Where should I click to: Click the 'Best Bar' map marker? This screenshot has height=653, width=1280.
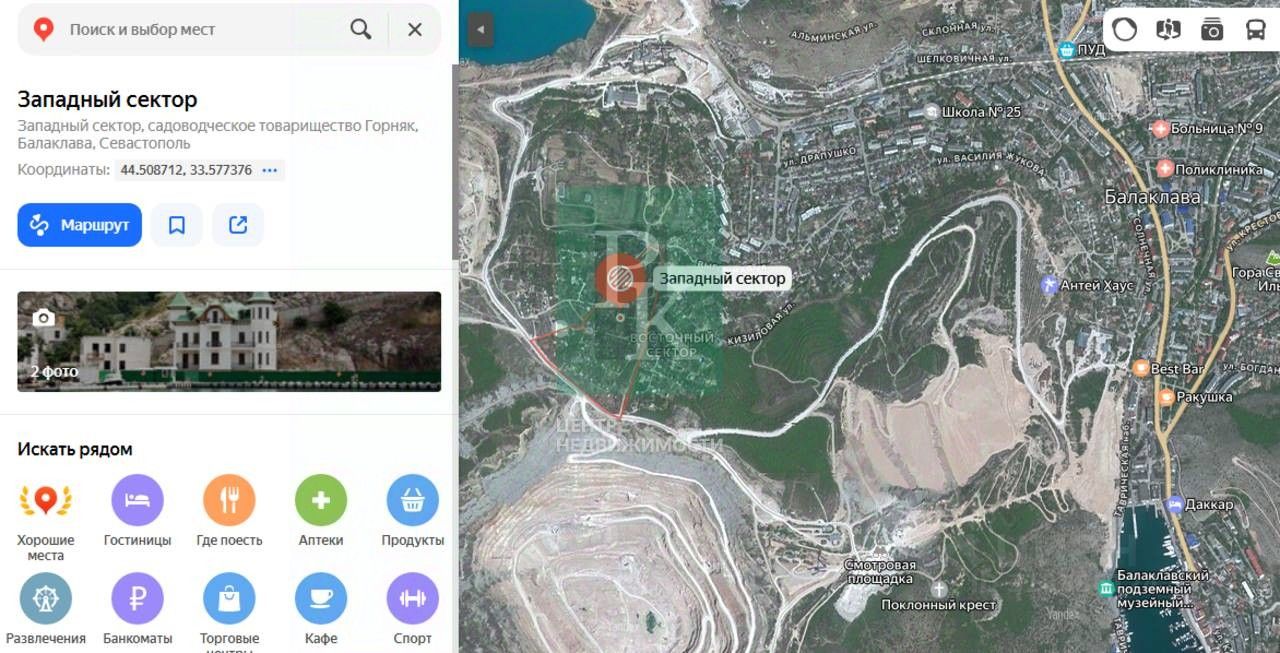pos(1140,369)
